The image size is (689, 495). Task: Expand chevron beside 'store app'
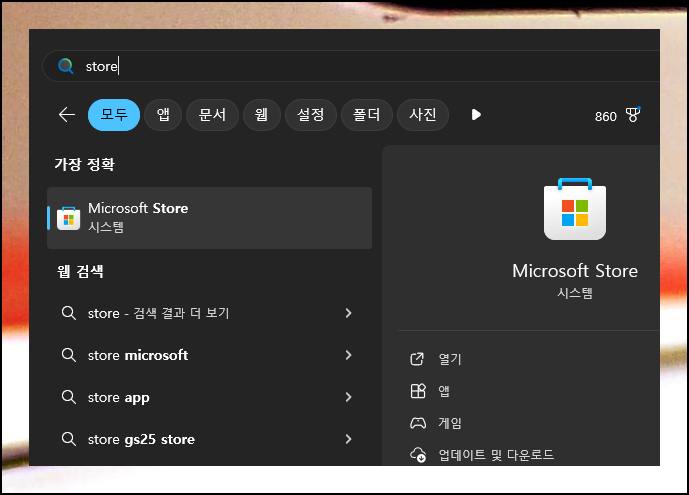tap(348, 397)
